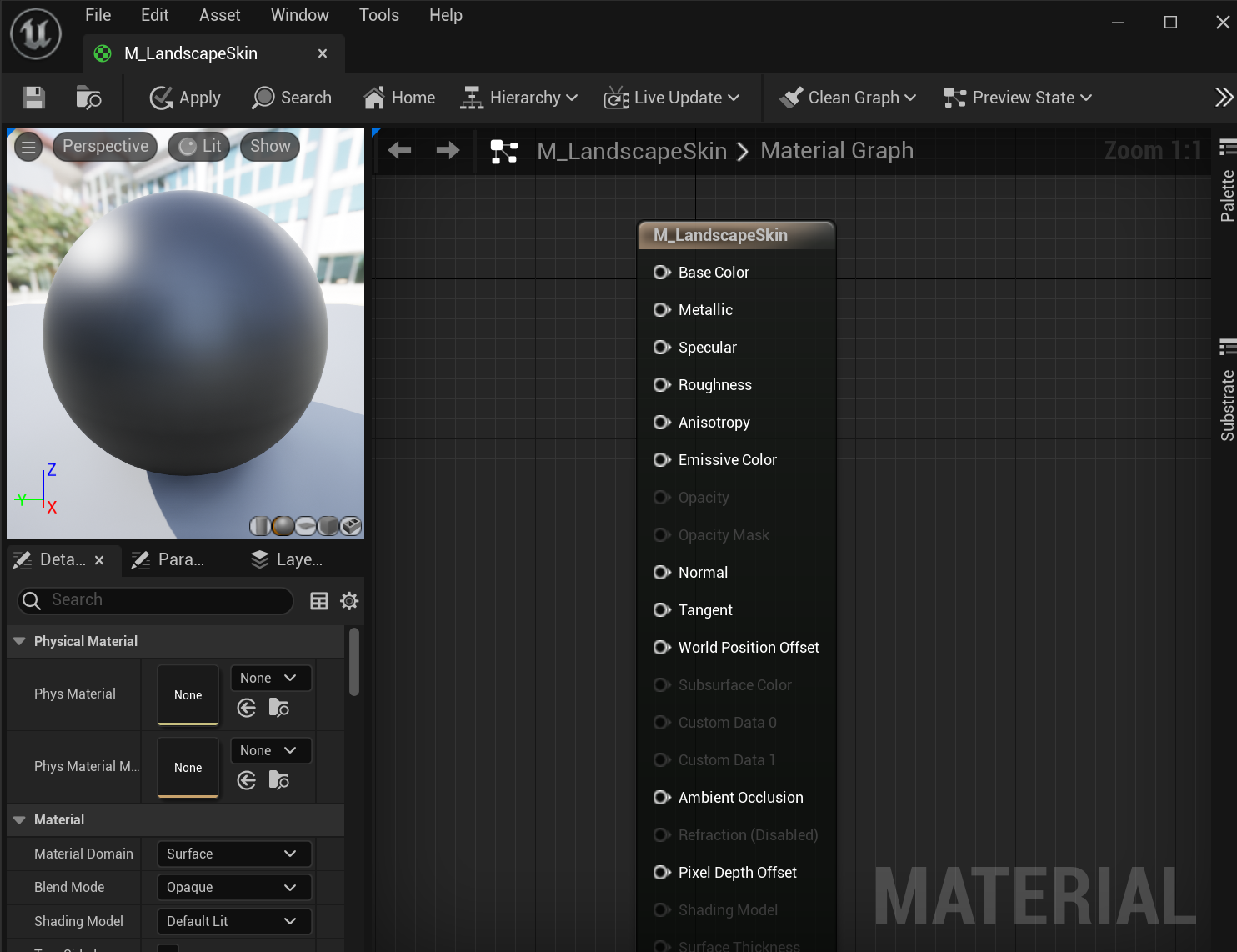This screenshot has width=1237, height=952.
Task: Click Phys Material Mask None thumbnail
Action: [x=188, y=768]
